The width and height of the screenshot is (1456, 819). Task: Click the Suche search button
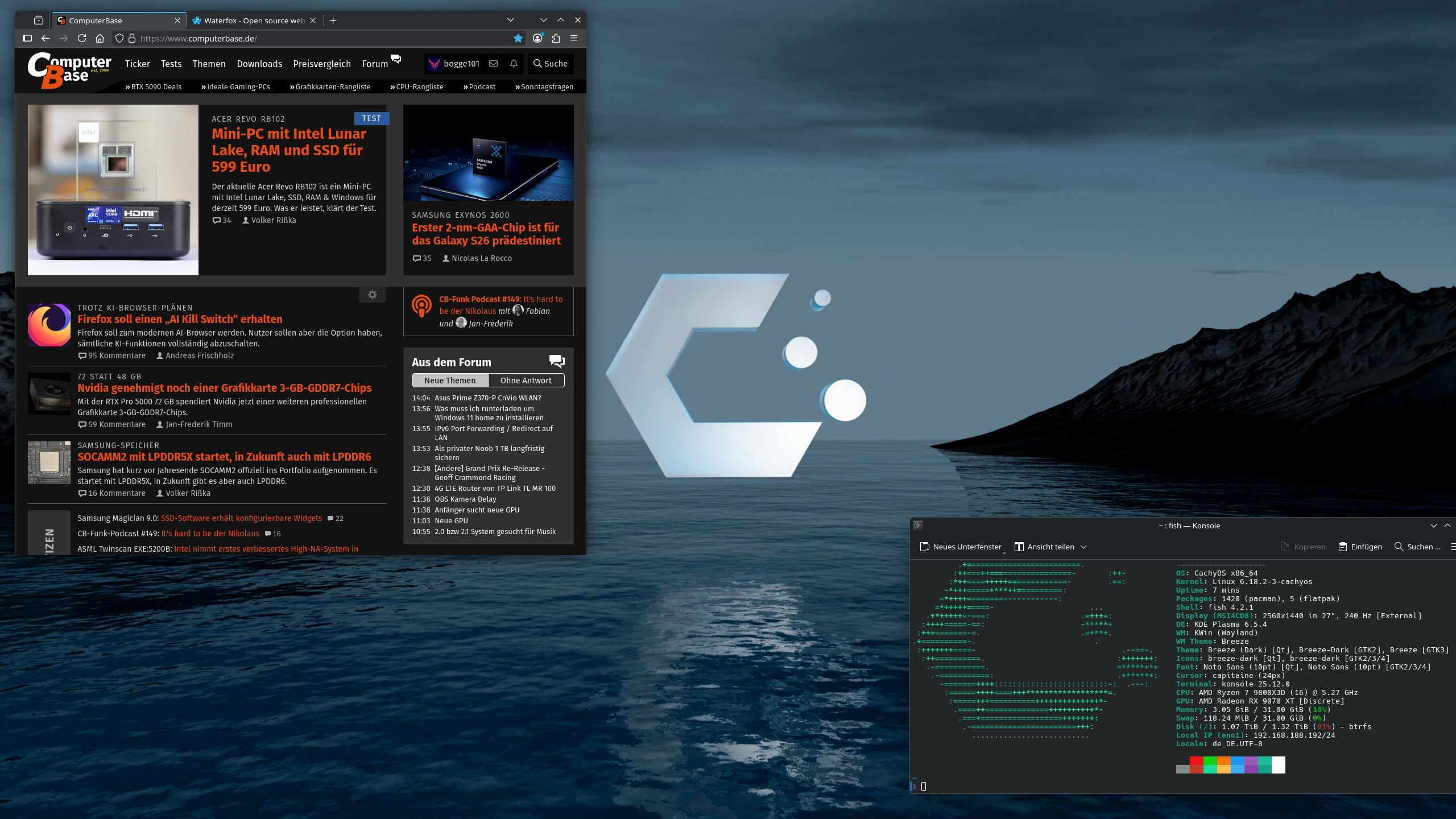click(550, 64)
